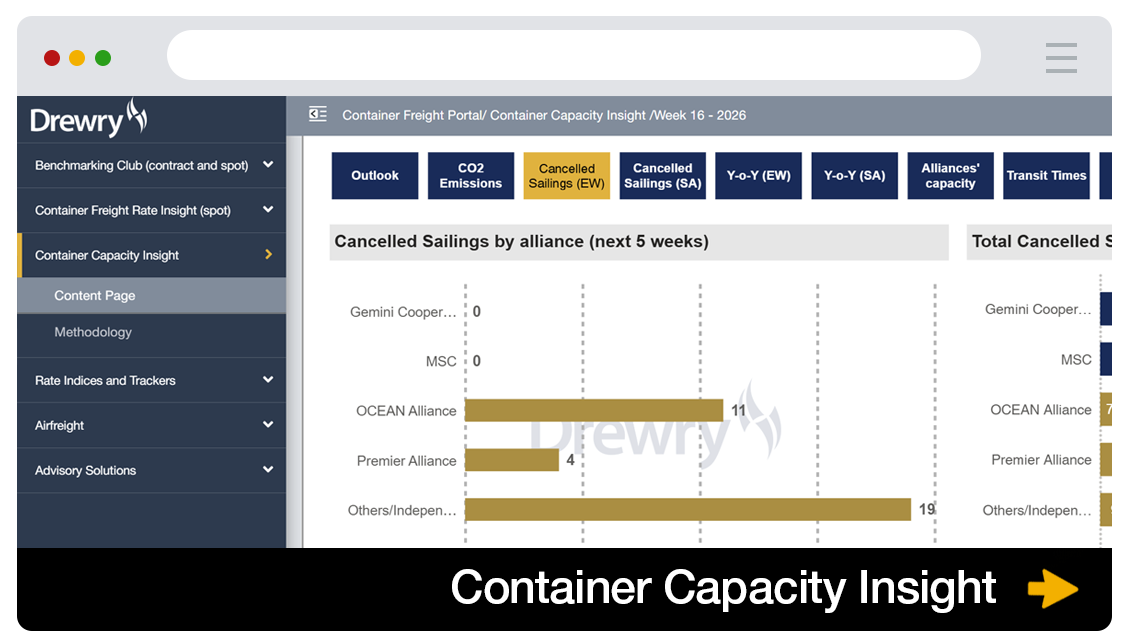
Task: Open the CO2 Emissions tab
Action: coord(471,175)
